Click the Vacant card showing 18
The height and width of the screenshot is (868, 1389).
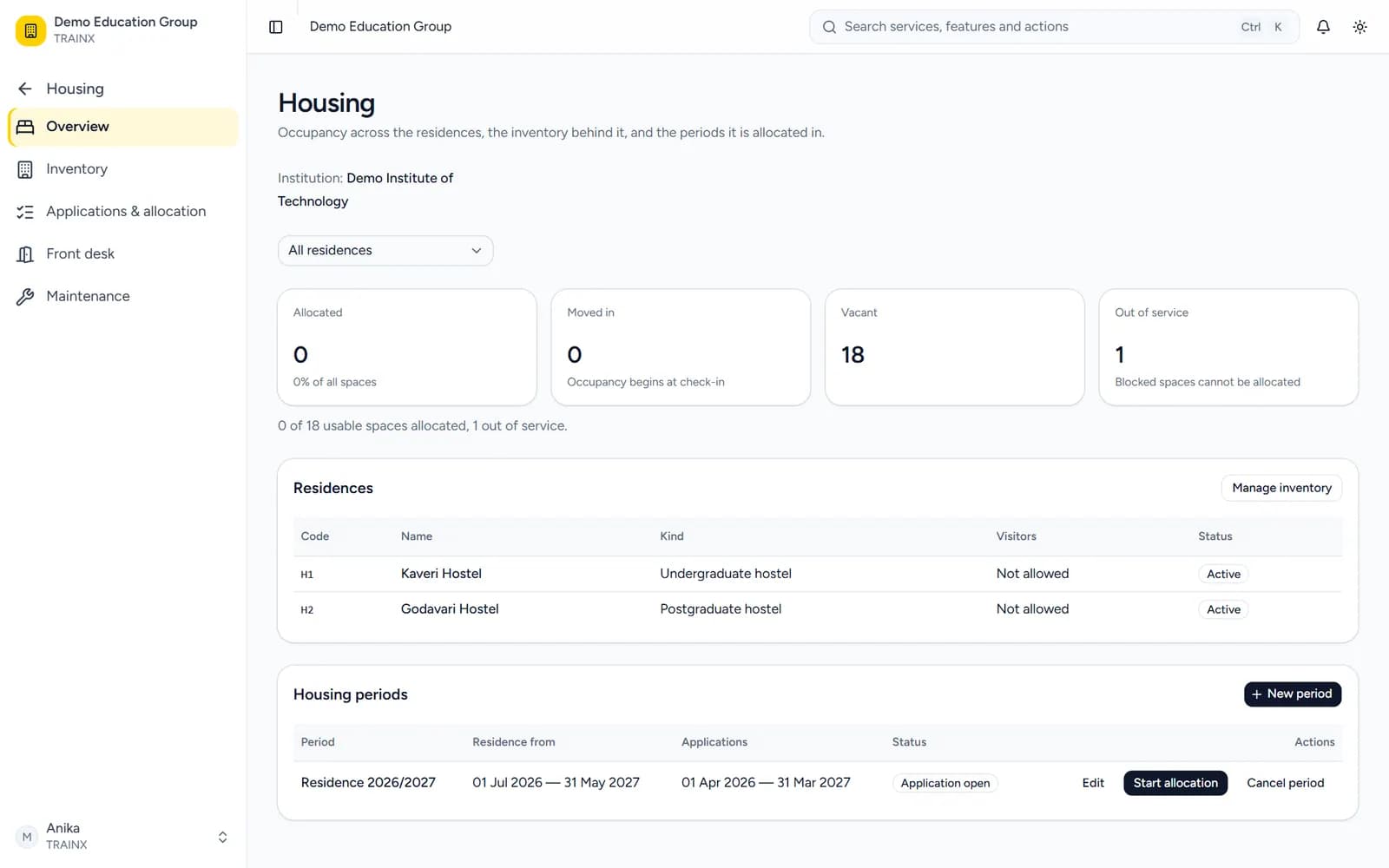click(x=955, y=347)
